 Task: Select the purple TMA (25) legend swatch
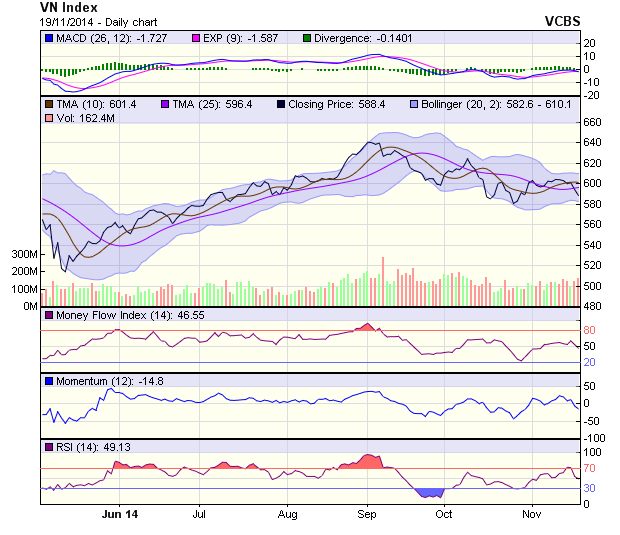point(164,104)
